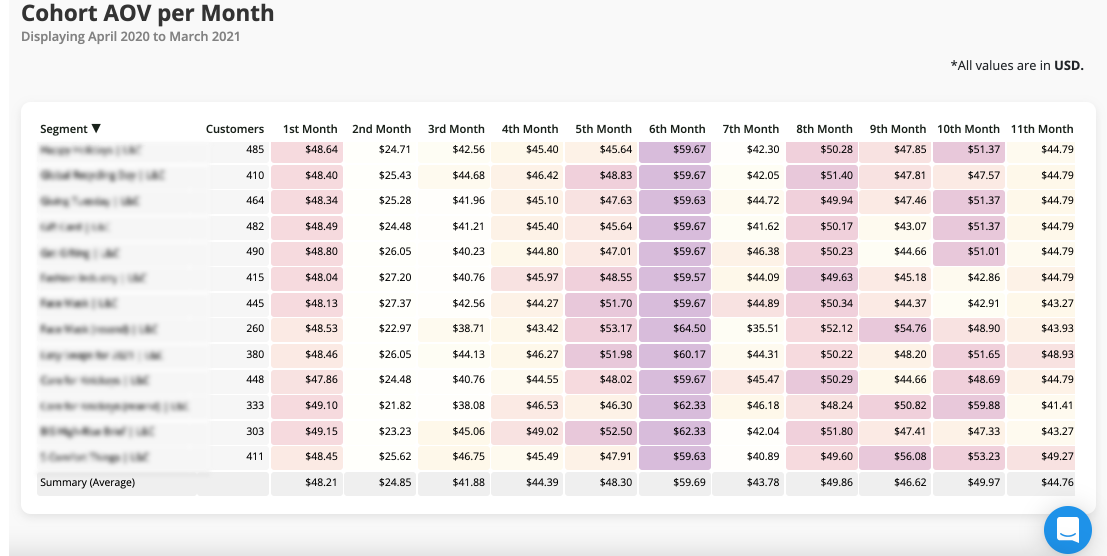The width and height of the screenshot is (1107, 556).
Task: Click the $53.23 tenth month cell
Action: tap(969, 457)
